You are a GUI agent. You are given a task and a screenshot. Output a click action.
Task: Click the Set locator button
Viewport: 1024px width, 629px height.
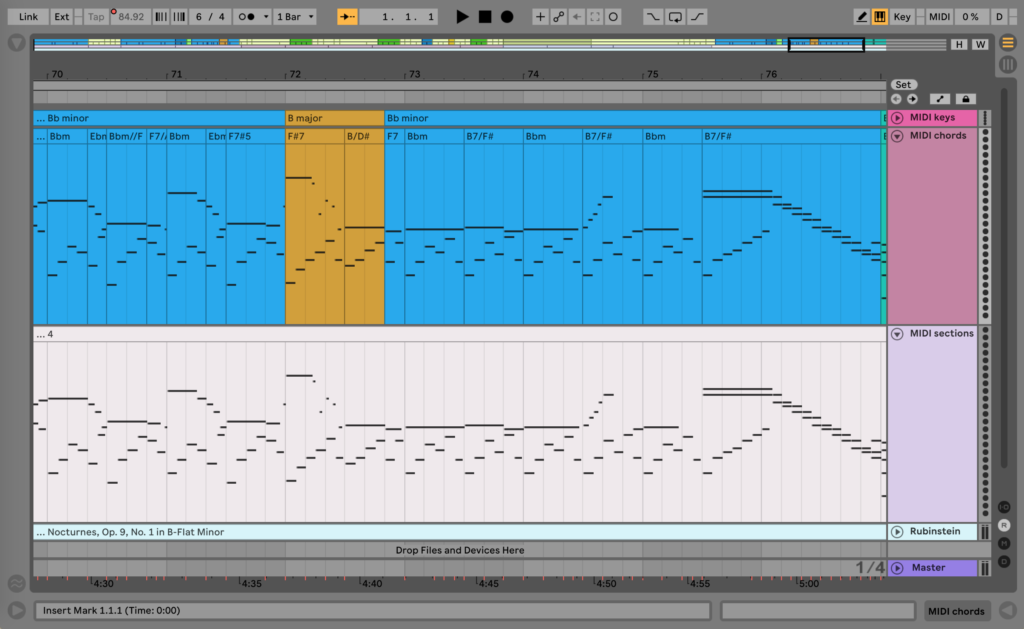[x=903, y=84]
